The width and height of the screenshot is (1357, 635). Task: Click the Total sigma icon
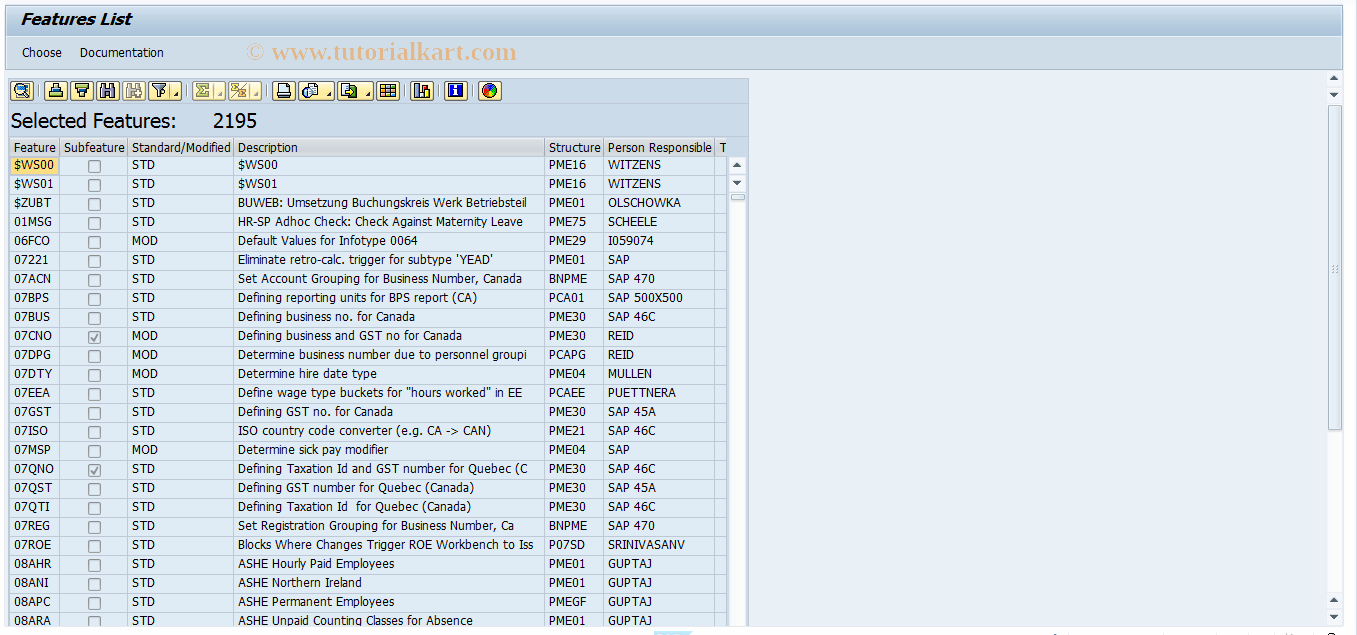pyautogui.click(x=203, y=91)
